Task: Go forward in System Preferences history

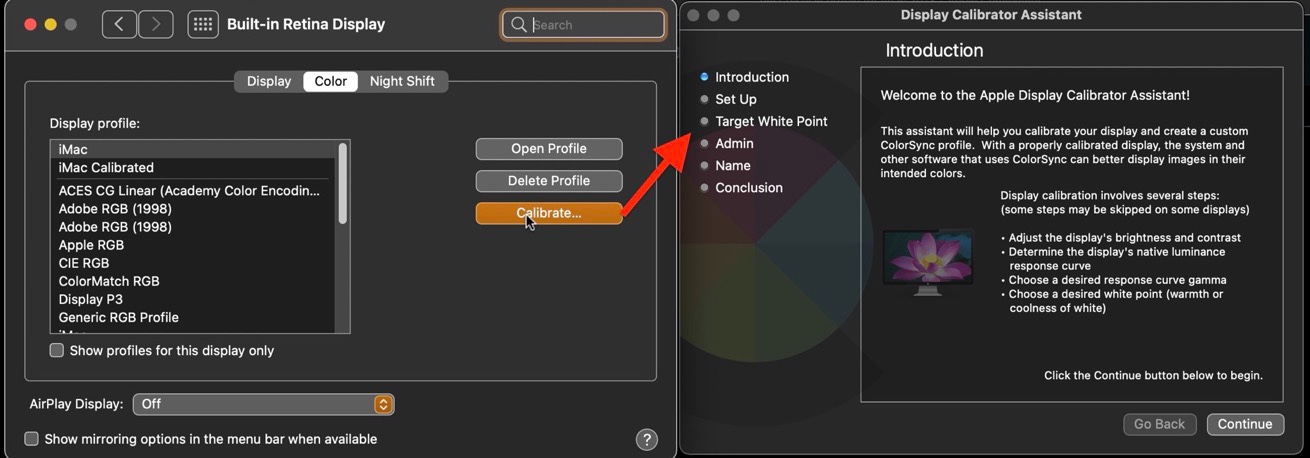Action: tap(155, 24)
